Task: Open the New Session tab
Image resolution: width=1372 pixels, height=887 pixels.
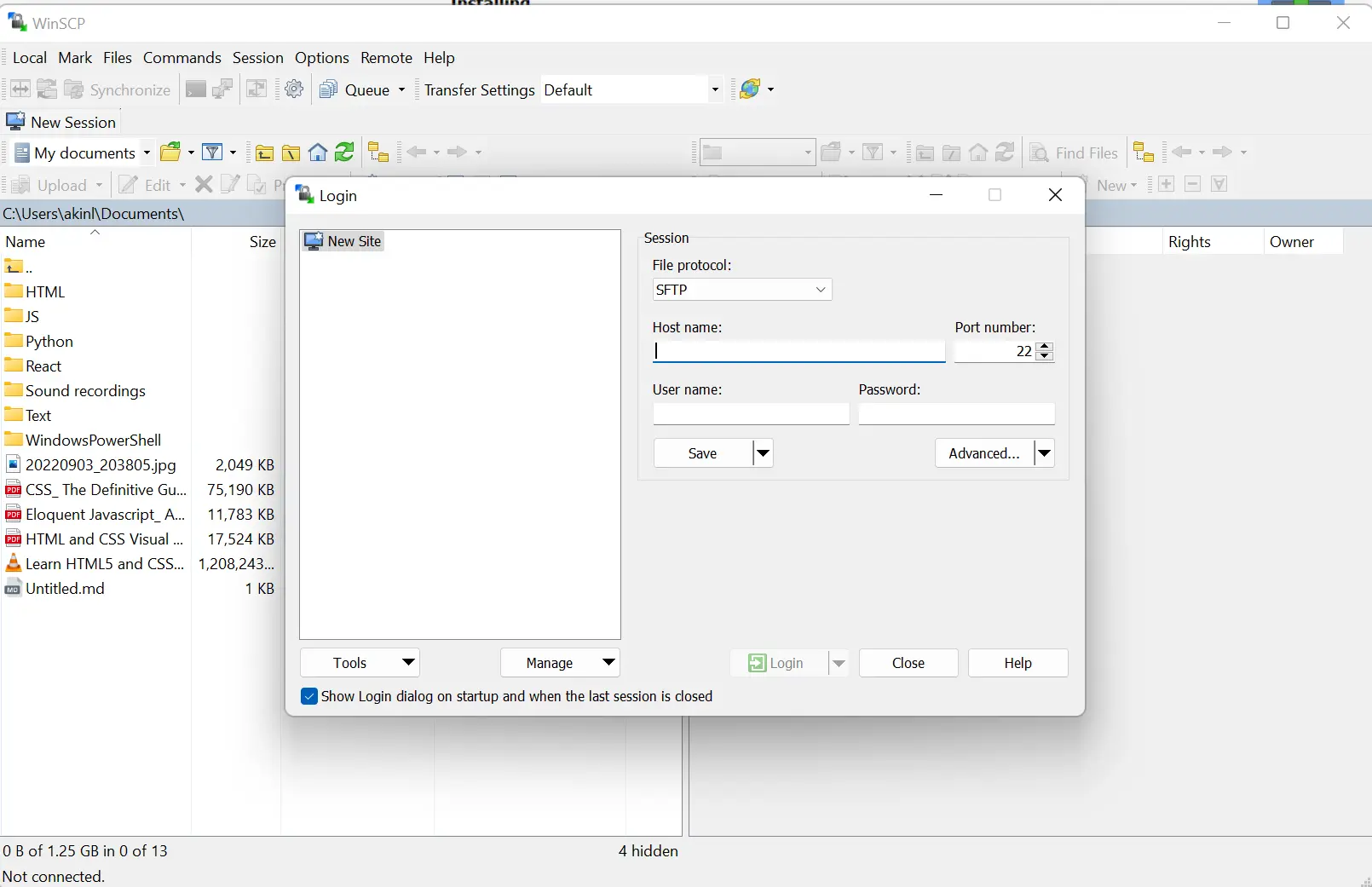Action: point(61,122)
